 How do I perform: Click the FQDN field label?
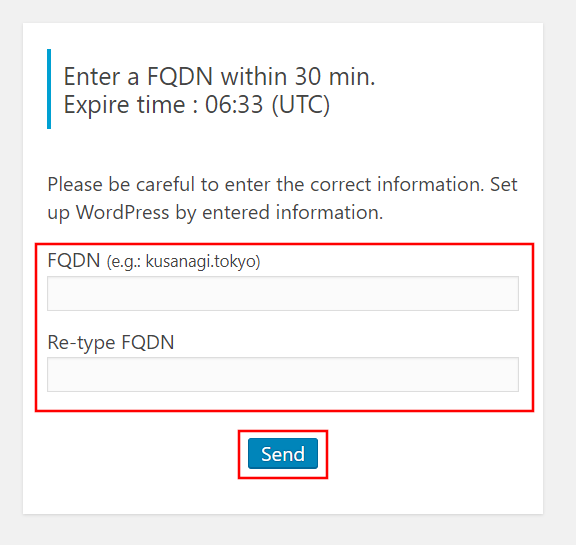[x=74, y=261]
